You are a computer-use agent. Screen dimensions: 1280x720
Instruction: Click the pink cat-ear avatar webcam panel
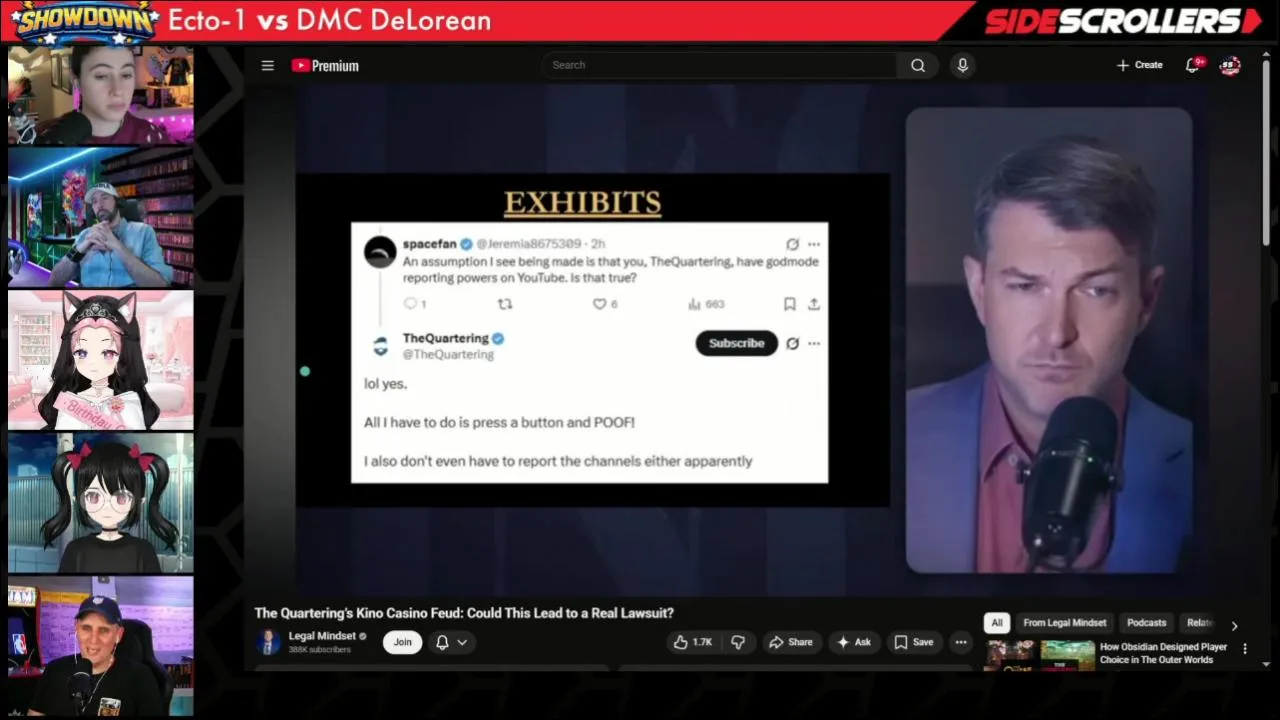tap(101, 360)
